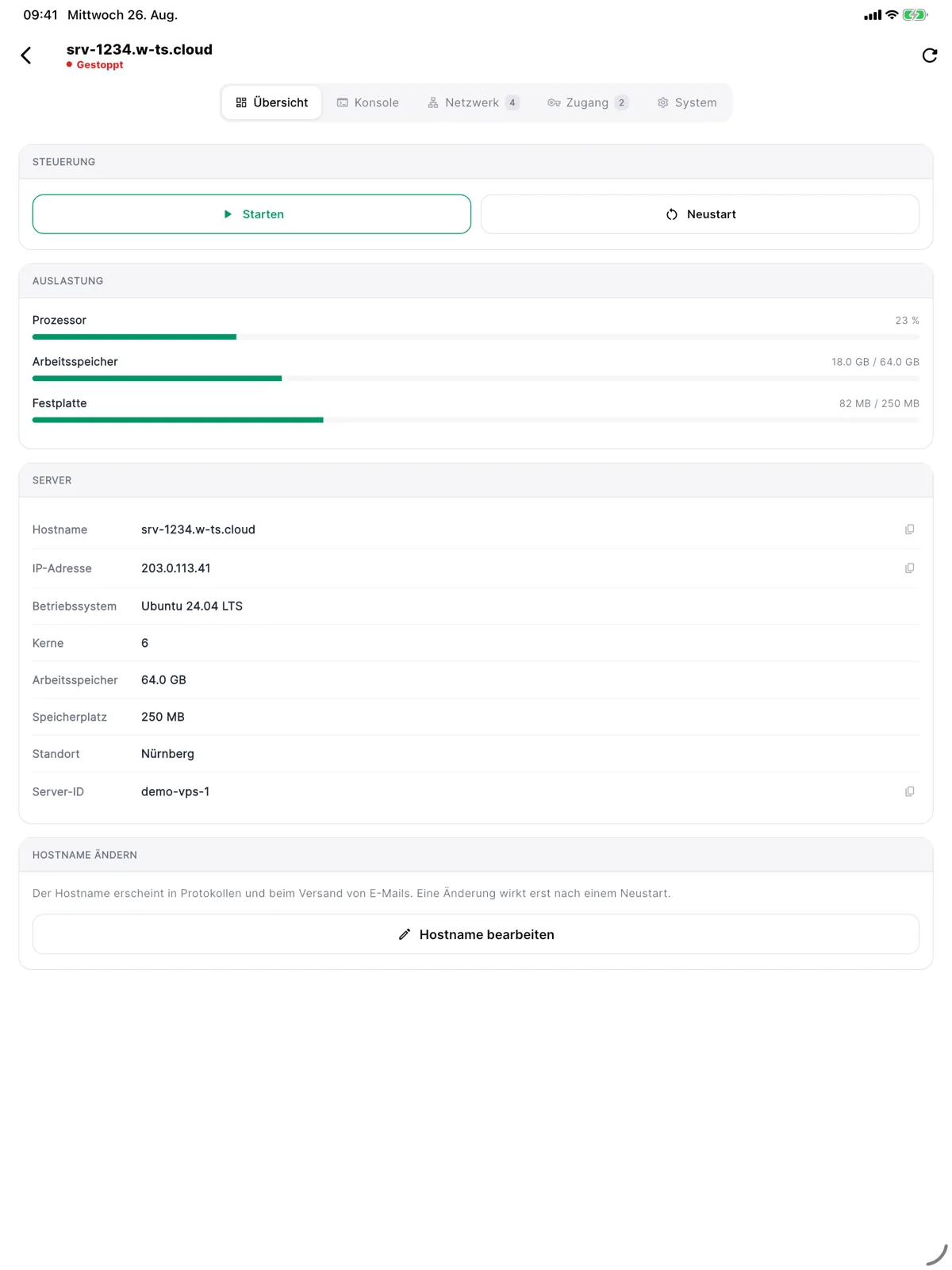Open the Zugang tab
Screen dimensions: 952x1270
(x=588, y=102)
